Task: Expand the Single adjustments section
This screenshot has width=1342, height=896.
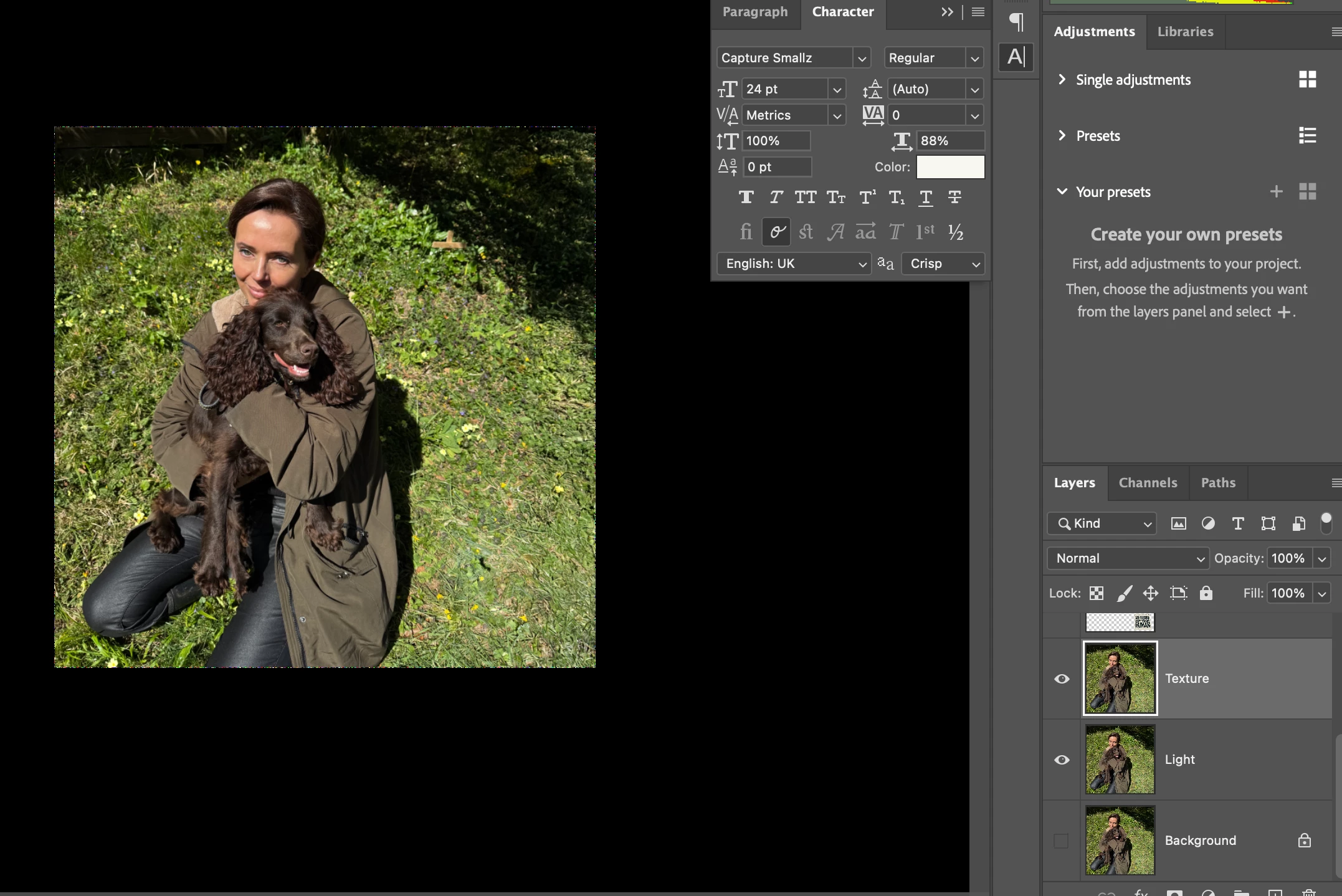Action: (x=1062, y=79)
